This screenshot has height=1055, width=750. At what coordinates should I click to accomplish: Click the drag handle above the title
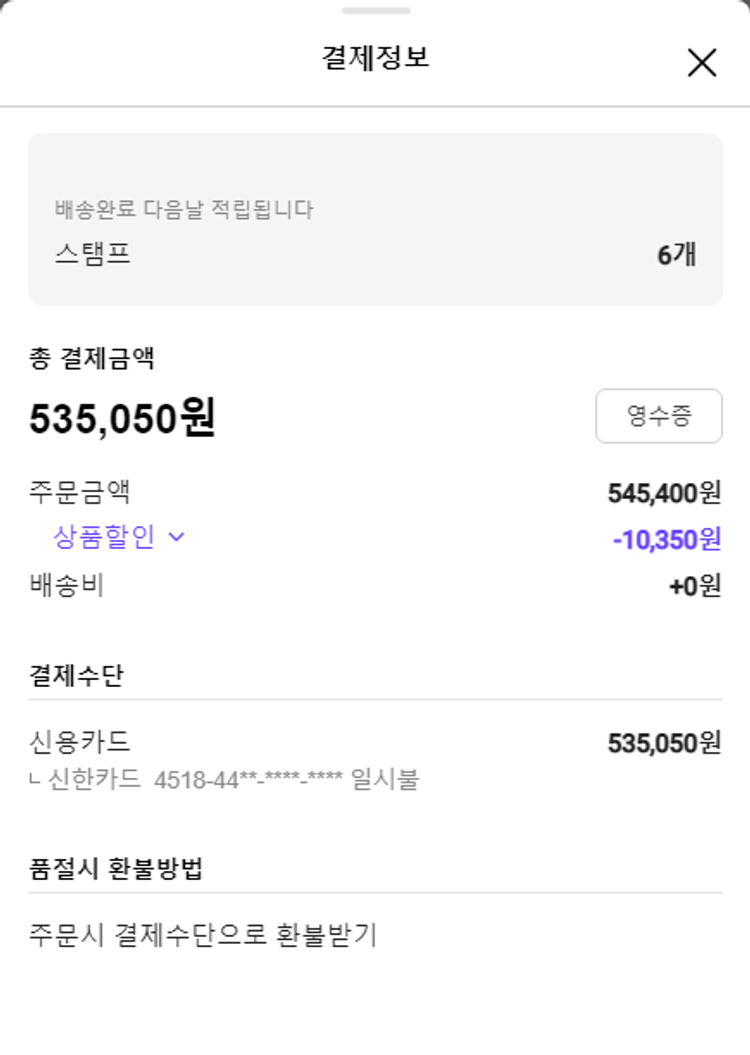point(375,11)
